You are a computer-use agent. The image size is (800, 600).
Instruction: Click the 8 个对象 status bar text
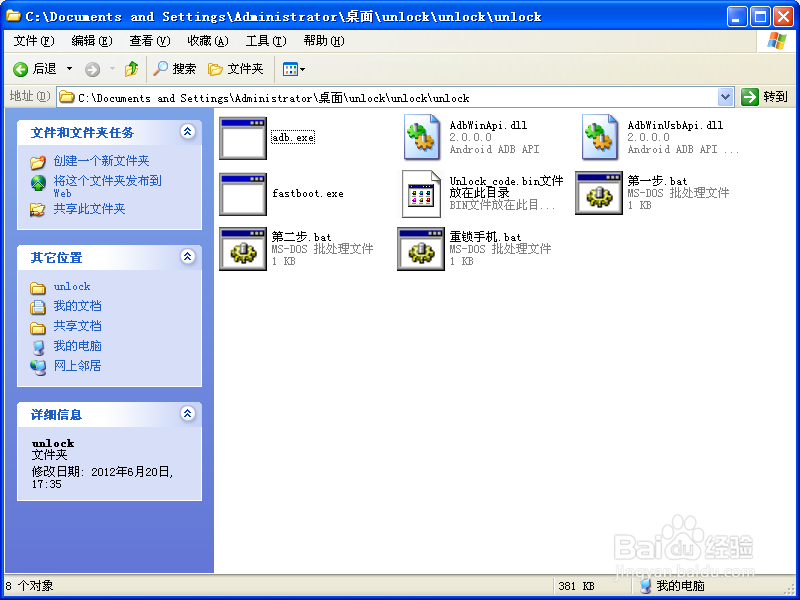[x=29, y=586]
